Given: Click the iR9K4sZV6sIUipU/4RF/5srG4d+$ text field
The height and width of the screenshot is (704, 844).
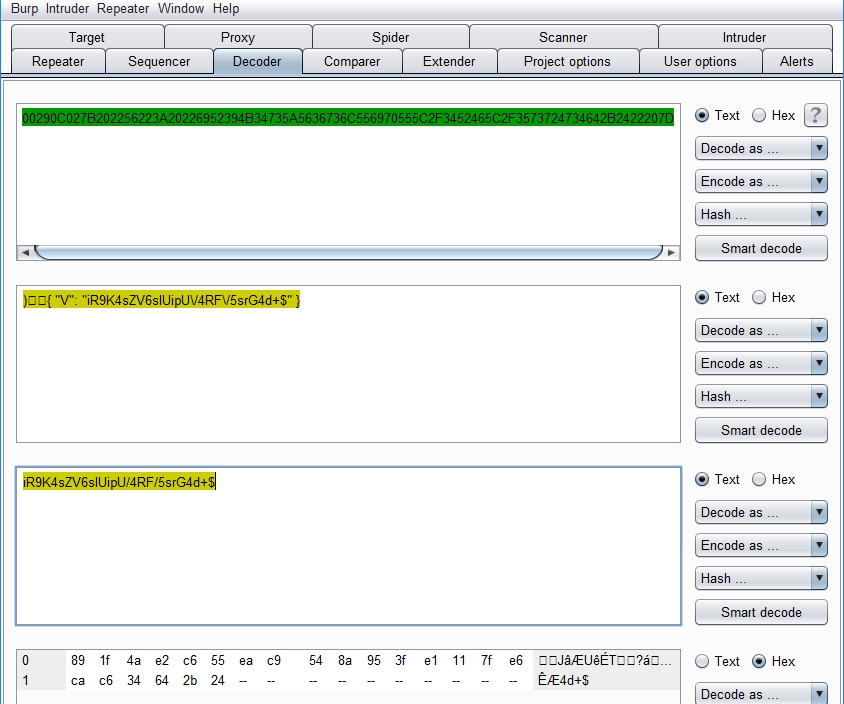Looking at the screenshot, I should click(348, 546).
